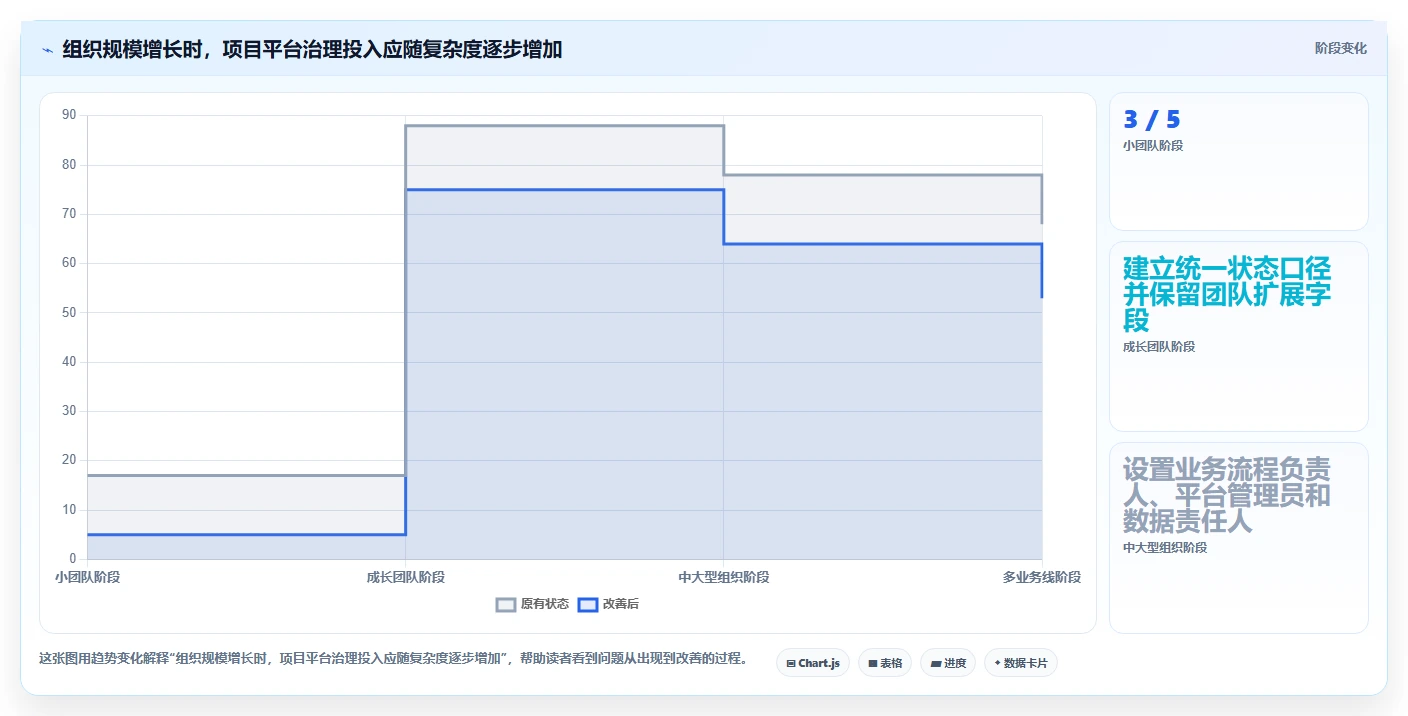Click the Chart.js tag pill

click(x=813, y=663)
